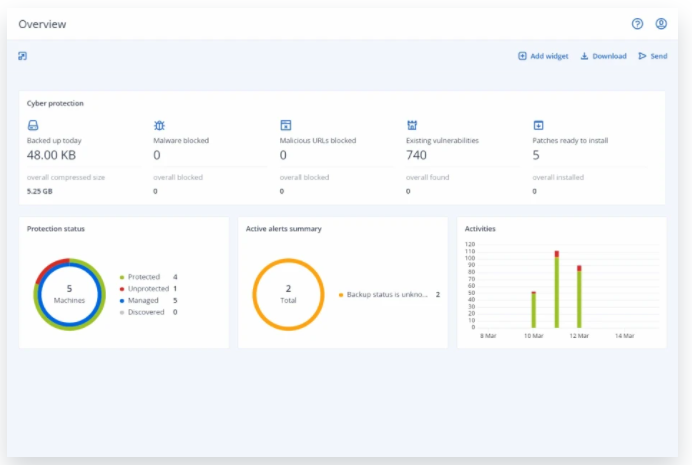Image resolution: width=692 pixels, height=465 pixels.
Task: Open the user account profile icon
Action: (x=661, y=23)
